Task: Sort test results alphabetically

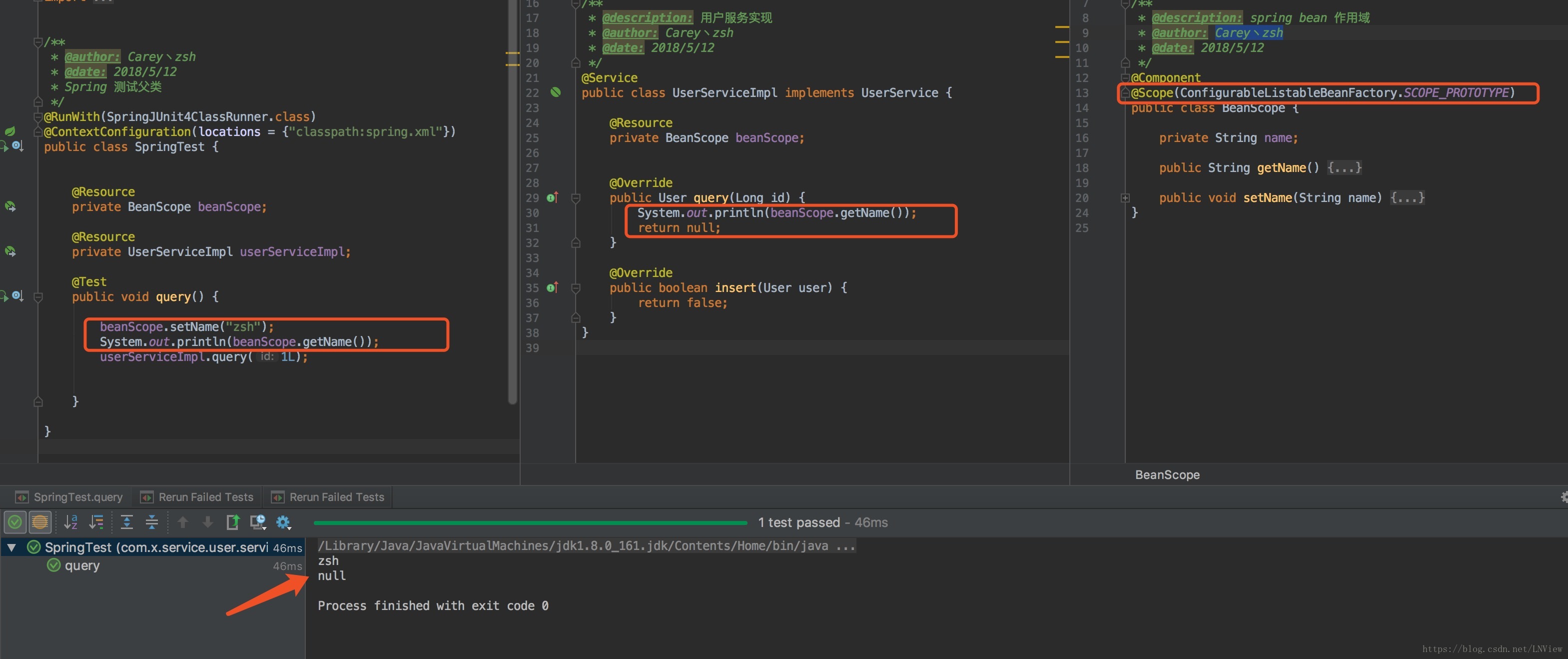Action: point(70,522)
